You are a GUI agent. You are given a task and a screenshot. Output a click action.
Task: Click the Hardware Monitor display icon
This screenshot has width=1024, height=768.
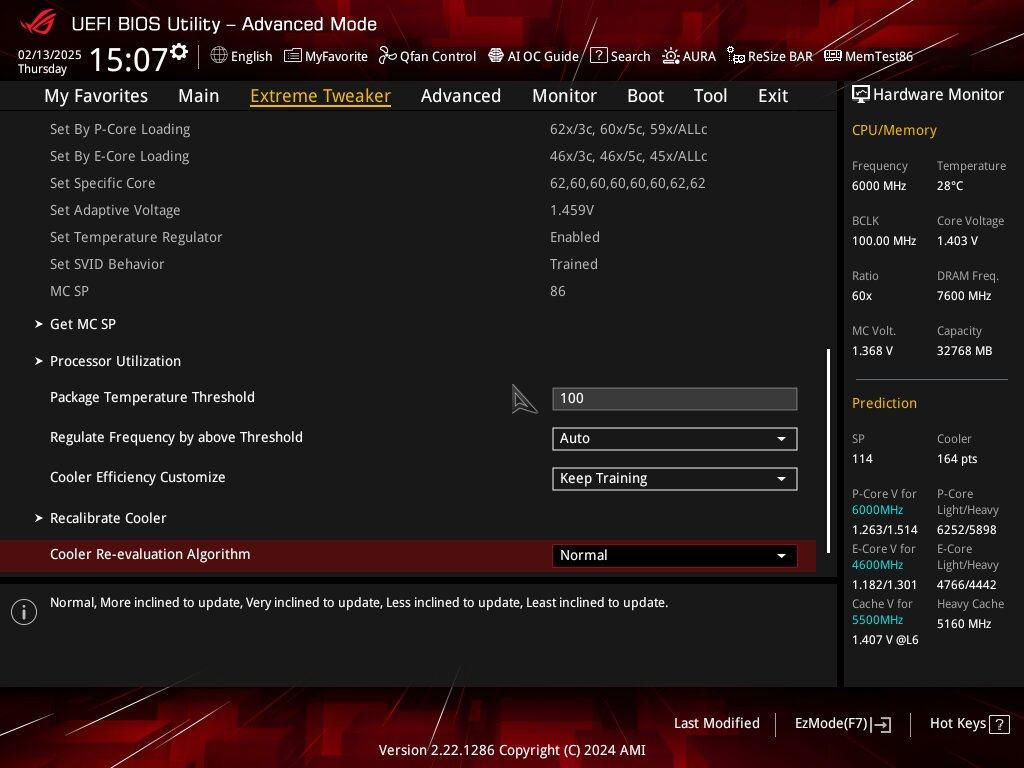coord(861,95)
